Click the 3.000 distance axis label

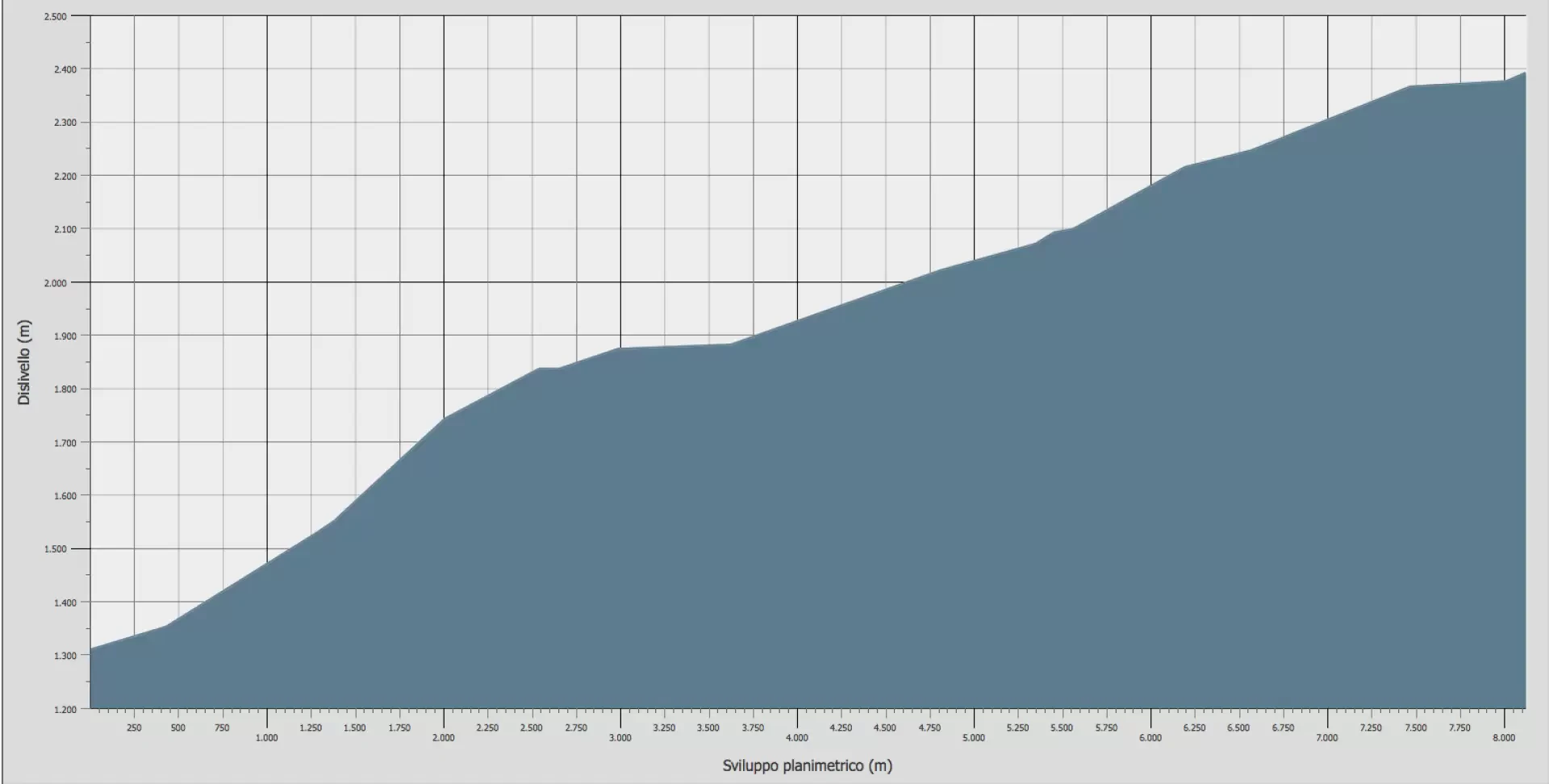coord(620,737)
